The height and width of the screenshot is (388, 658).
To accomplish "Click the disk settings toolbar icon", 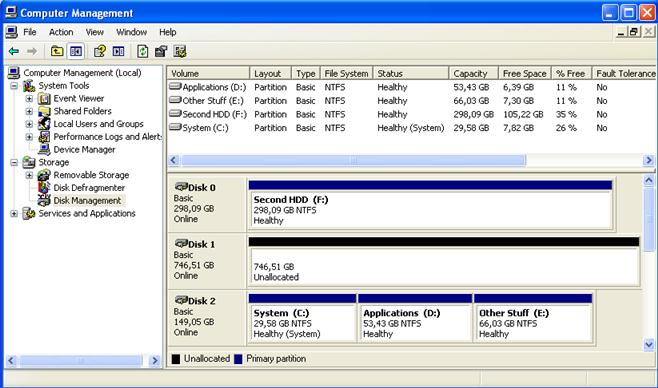I will point(180,51).
